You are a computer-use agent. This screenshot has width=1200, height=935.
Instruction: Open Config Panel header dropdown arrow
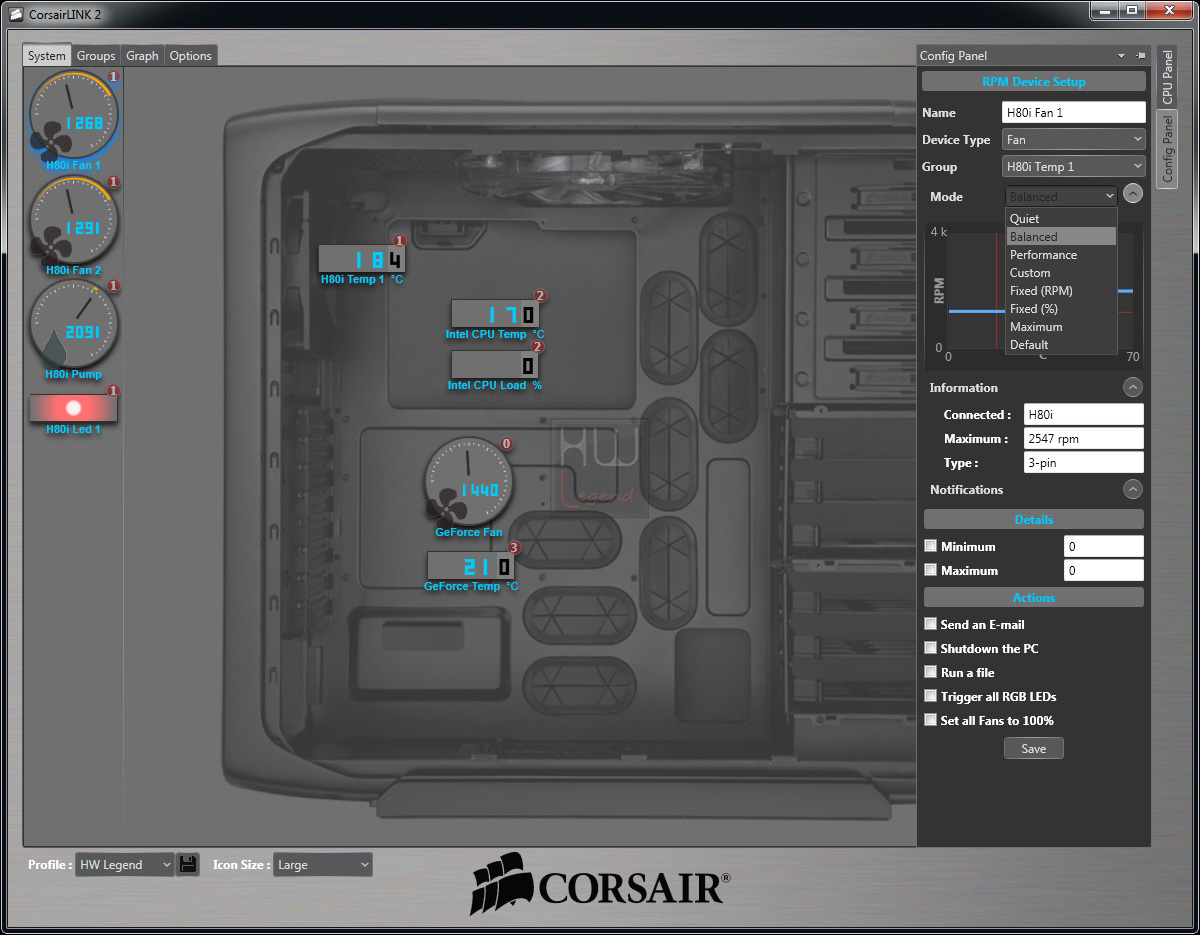1121,56
